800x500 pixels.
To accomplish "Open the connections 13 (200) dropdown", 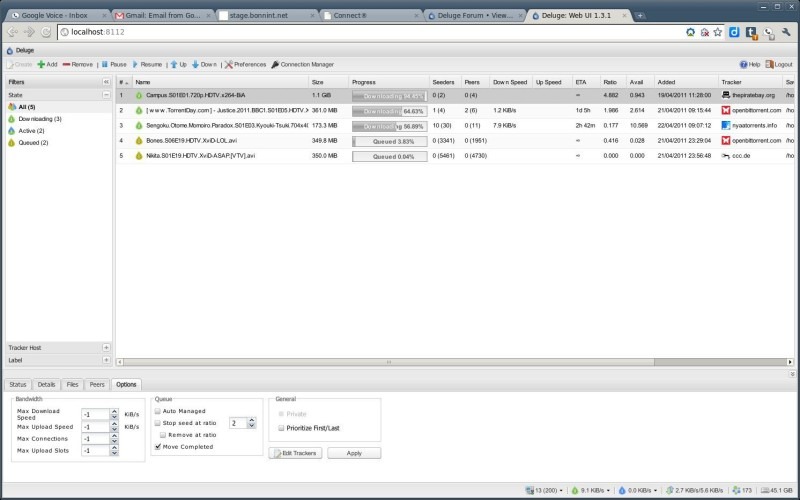I will (544, 490).
